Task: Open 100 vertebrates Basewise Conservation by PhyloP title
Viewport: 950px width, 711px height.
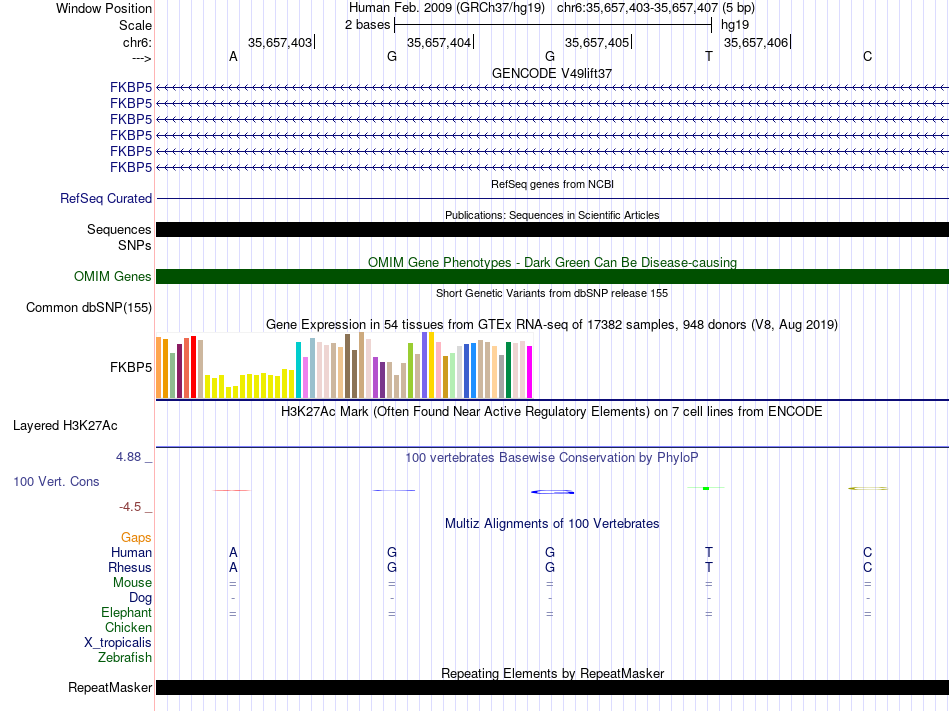Action: coord(552,458)
